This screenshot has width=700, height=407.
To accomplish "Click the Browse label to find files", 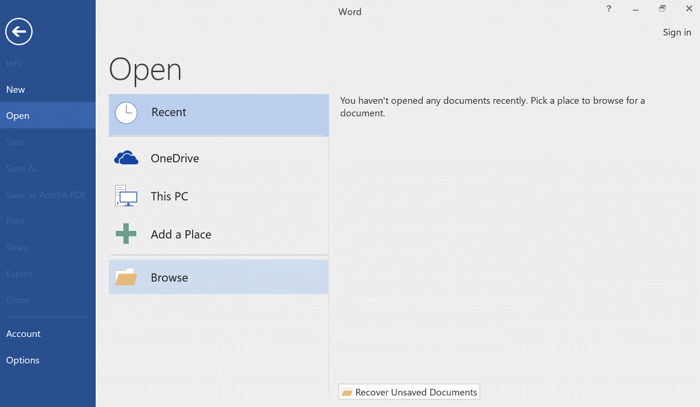I will coord(169,278).
